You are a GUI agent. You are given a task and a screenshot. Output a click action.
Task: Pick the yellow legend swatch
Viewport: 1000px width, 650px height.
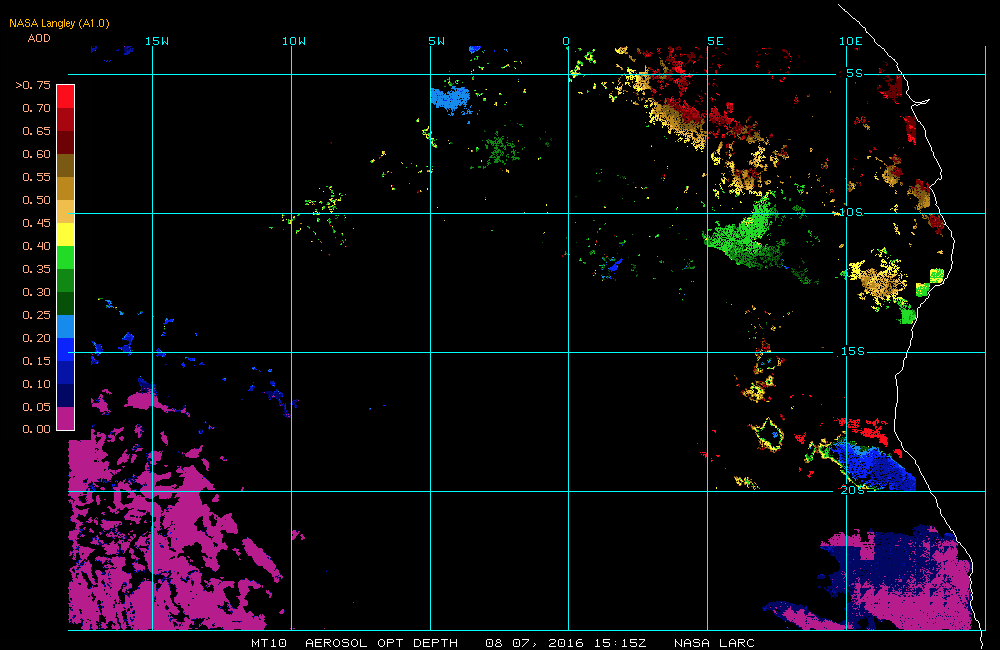coord(66,234)
